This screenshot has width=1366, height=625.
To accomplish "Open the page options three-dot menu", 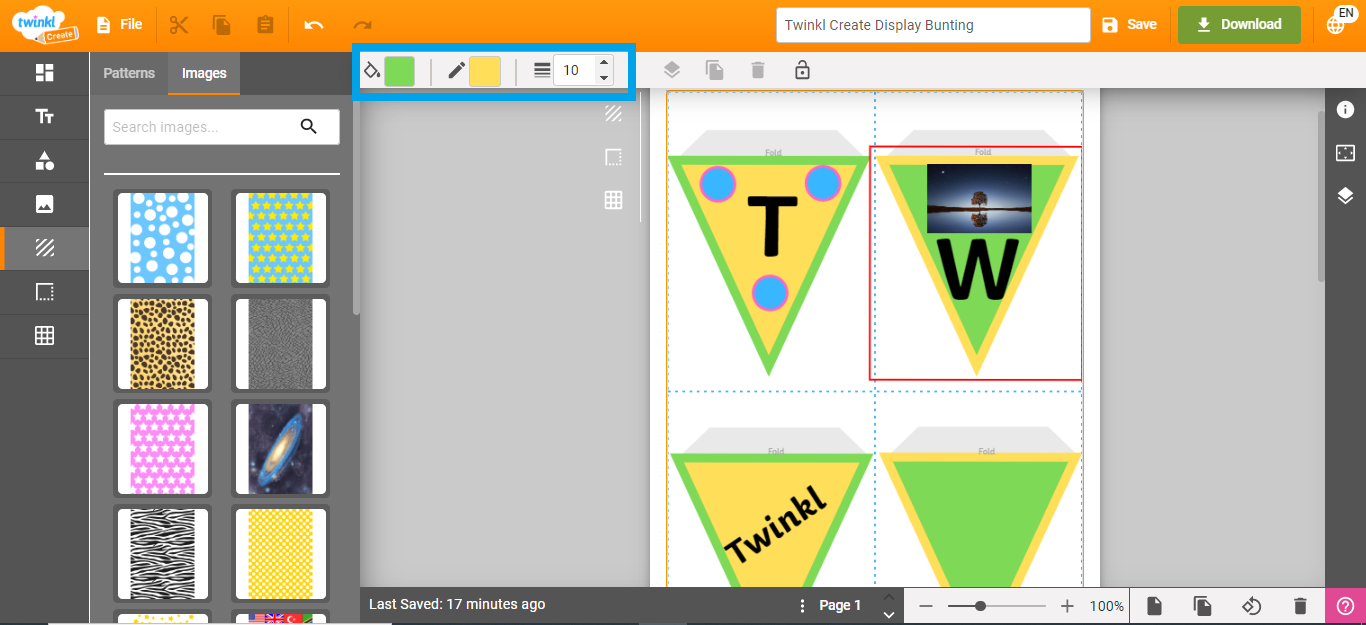I will point(802,606).
